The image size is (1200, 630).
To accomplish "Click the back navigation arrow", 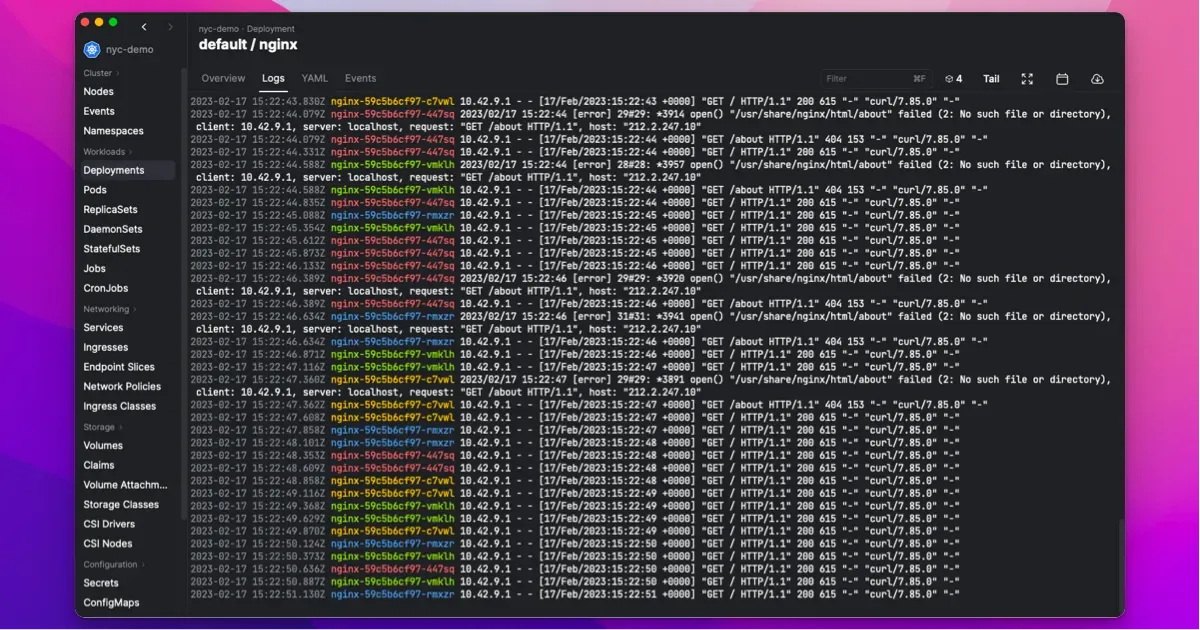I will [x=144, y=27].
